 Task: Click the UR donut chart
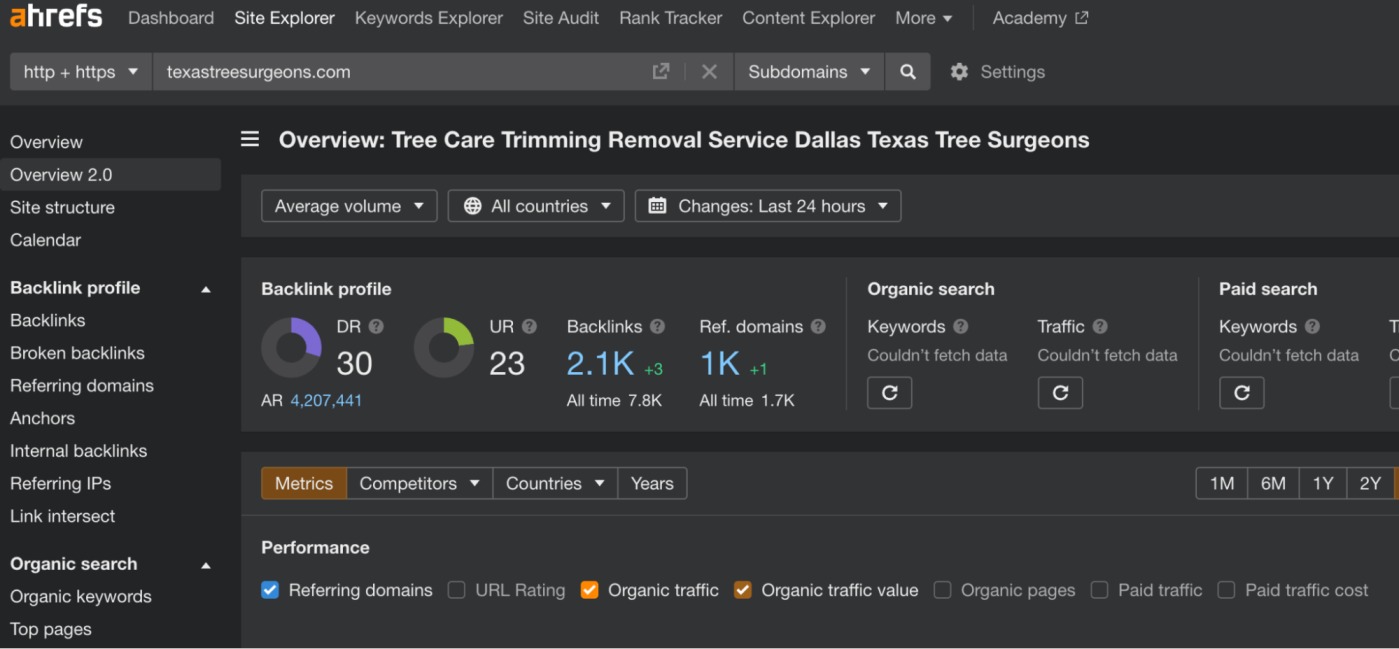click(x=444, y=348)
